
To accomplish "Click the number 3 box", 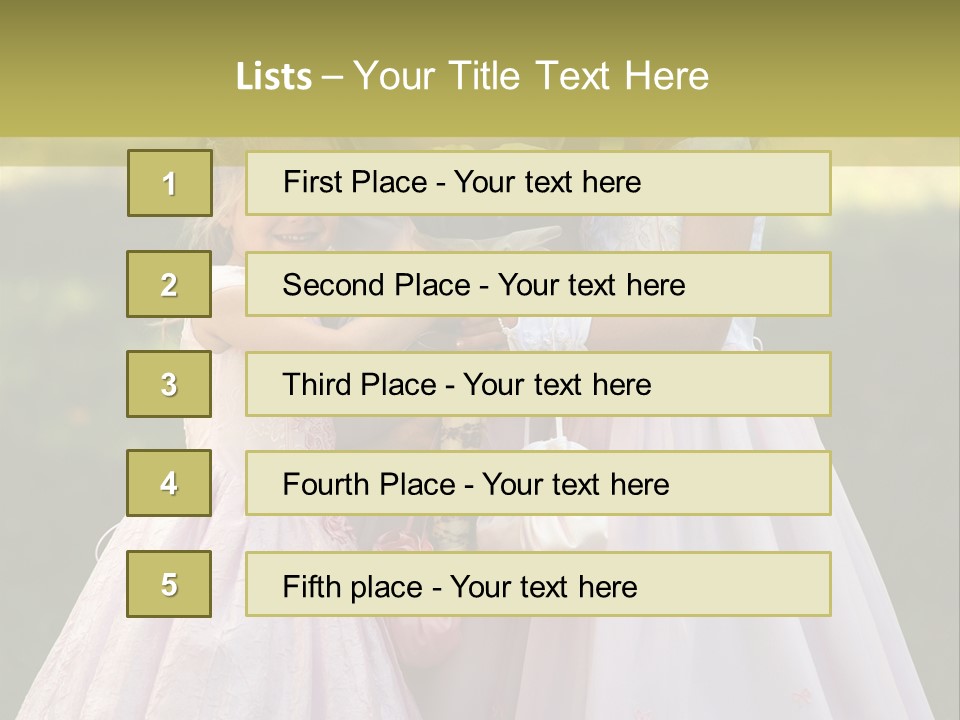I will (x=169, y=384).
